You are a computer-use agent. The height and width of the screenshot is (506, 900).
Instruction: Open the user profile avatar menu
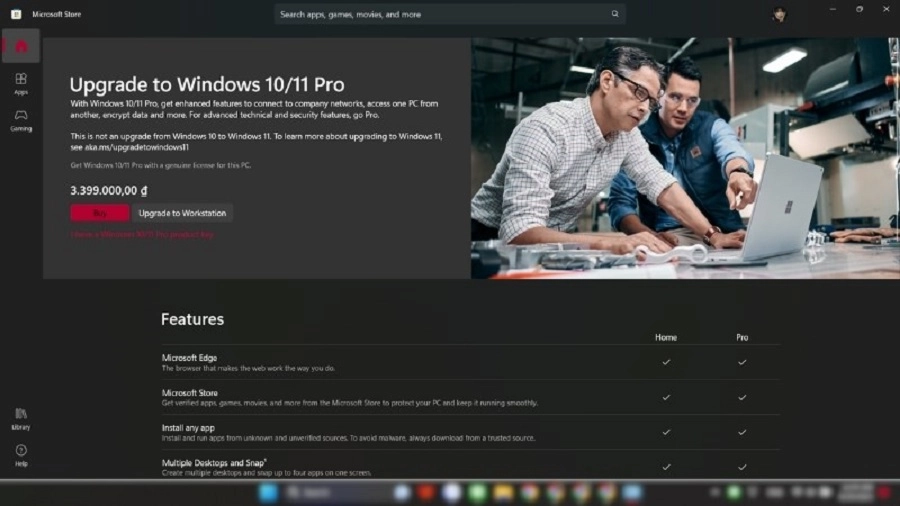tap(778, 14)
